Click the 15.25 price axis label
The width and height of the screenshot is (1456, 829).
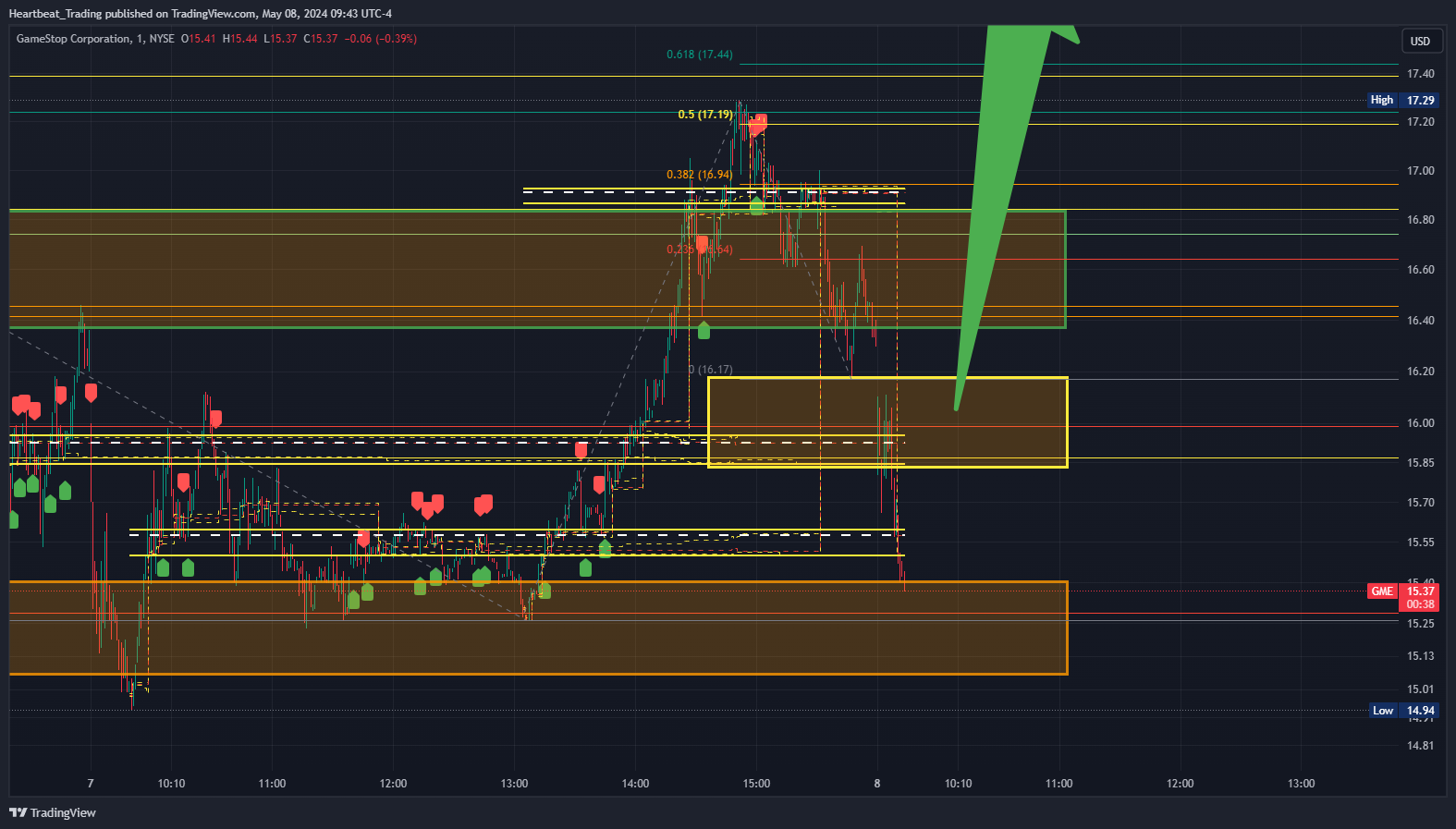[x=1421, y=624]
